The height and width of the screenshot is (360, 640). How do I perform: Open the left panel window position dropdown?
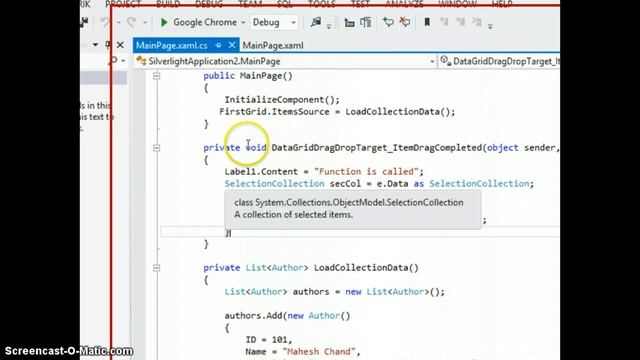[95, 45]
